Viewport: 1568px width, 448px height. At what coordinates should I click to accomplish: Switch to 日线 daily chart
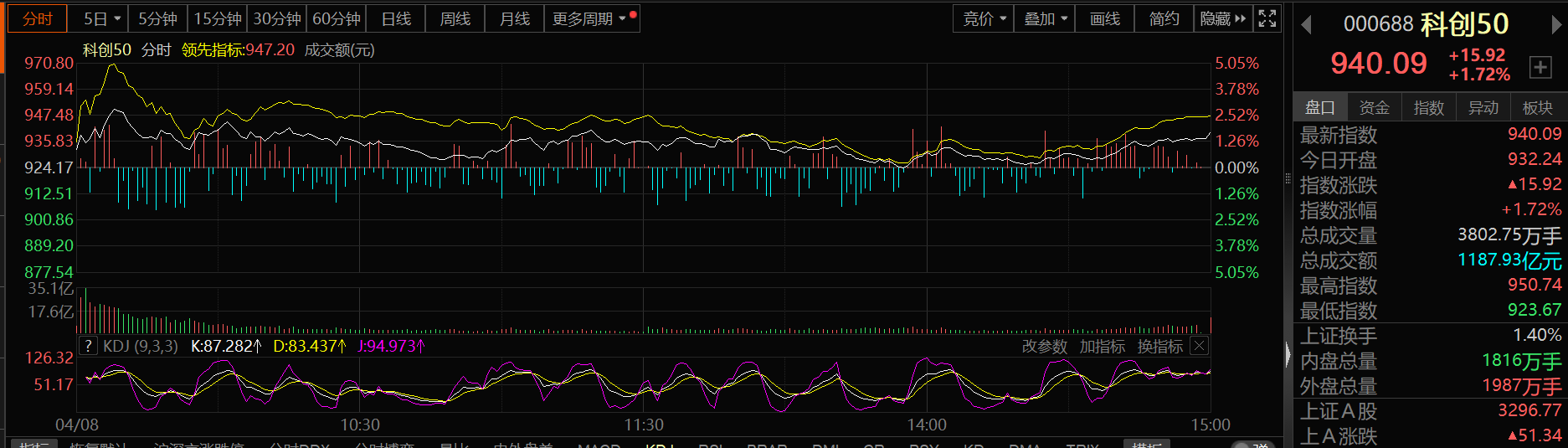pyautogui.click(x=396, y=18)
